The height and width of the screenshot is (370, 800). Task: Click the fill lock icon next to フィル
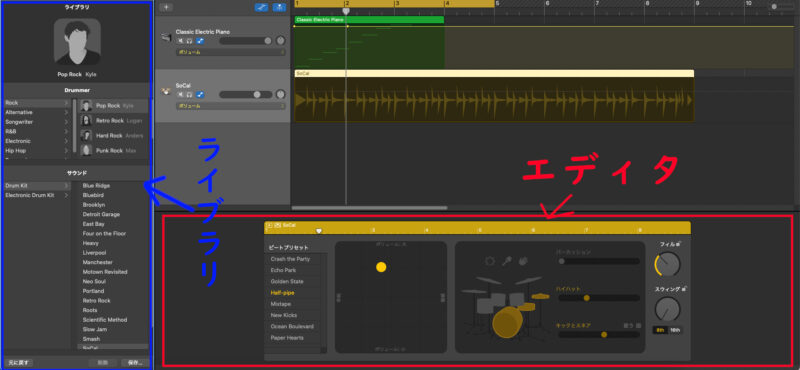click(680, 243)
